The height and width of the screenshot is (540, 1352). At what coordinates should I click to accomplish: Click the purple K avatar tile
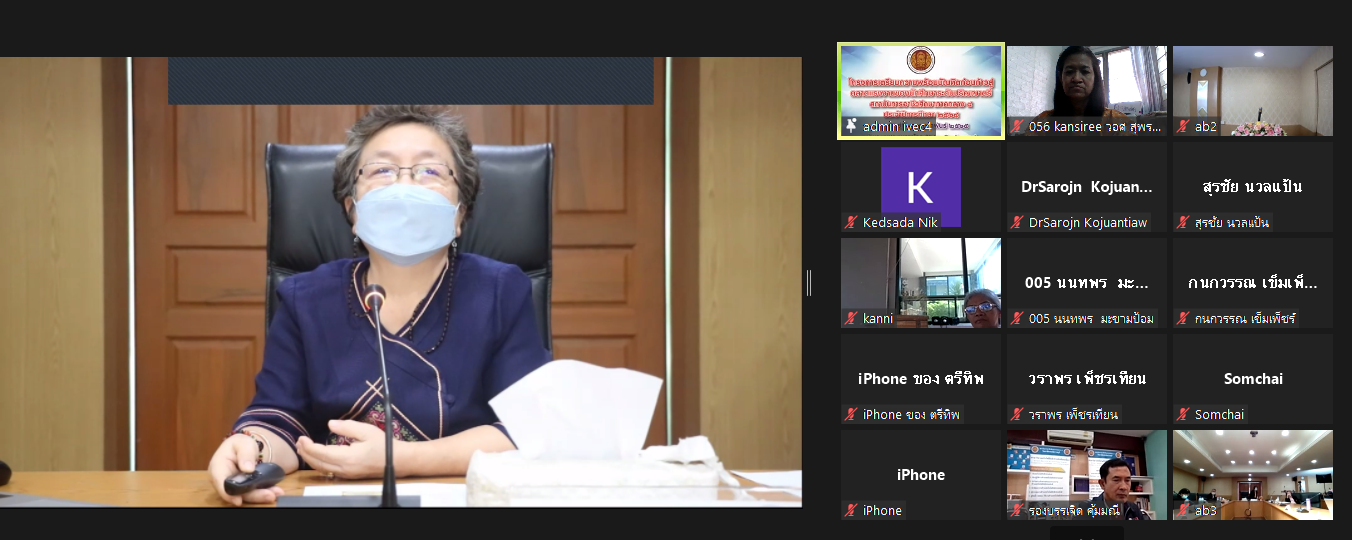coord(921,187)
